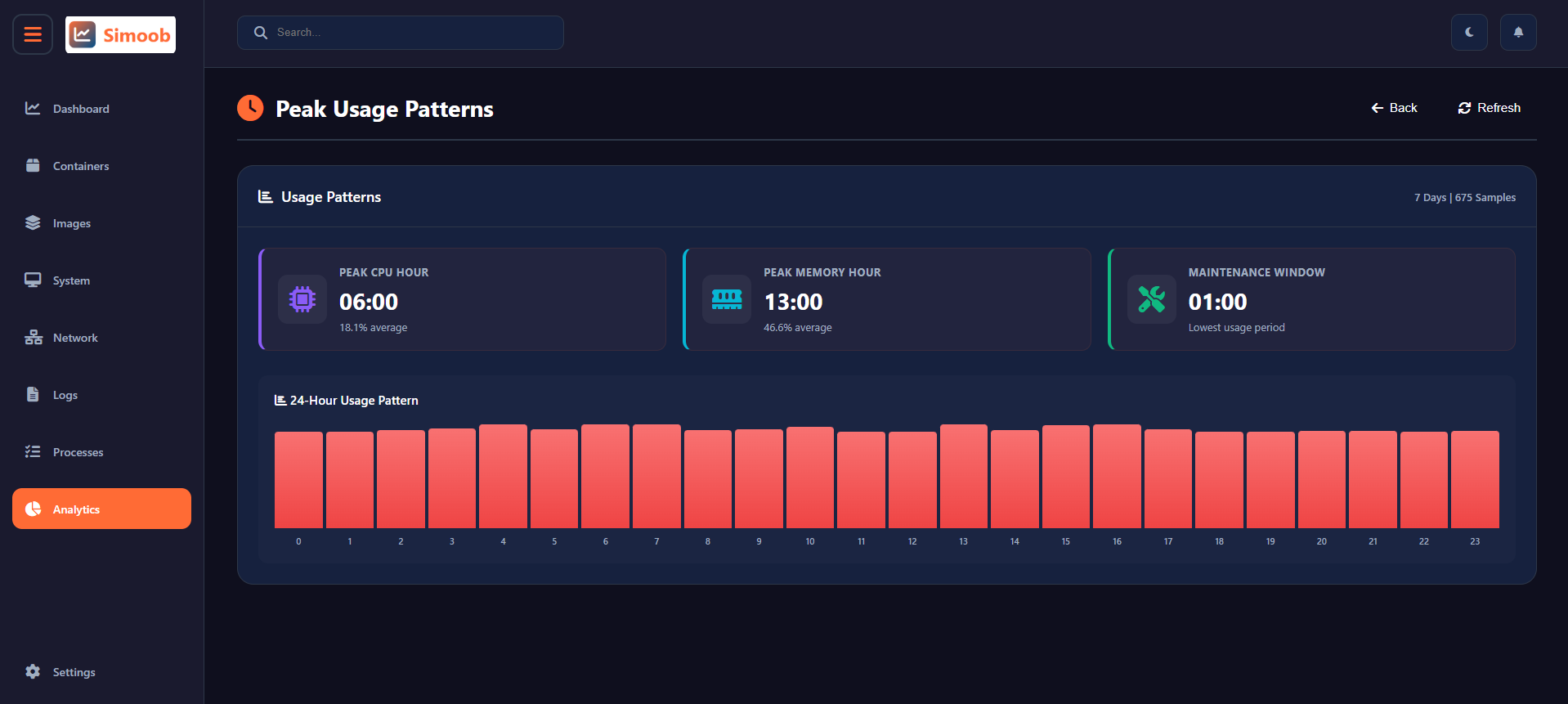This screenshot has width=1568, height=704.
Task: Refresh the peak usage data
Action: (1489, 108)
